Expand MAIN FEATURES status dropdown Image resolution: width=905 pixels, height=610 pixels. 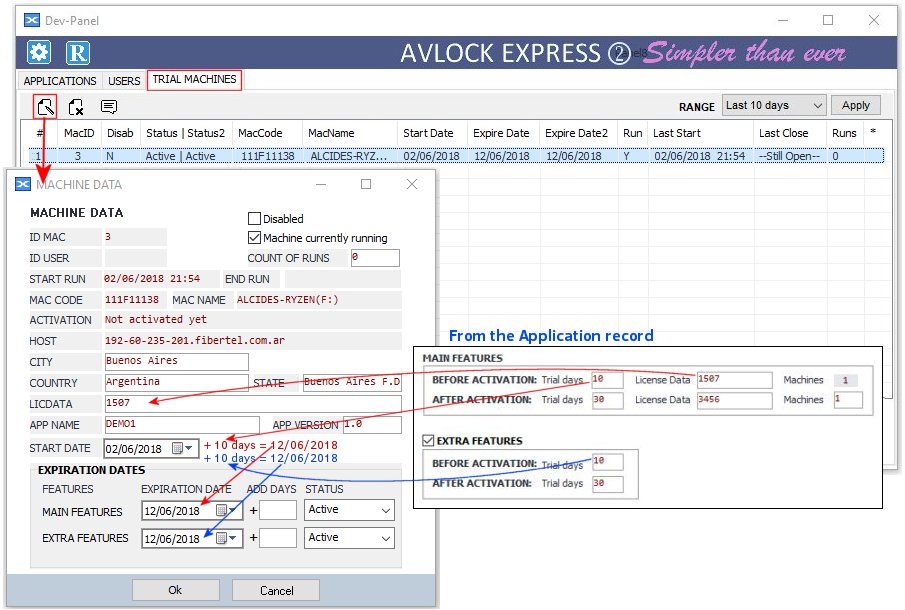[349, 510]
